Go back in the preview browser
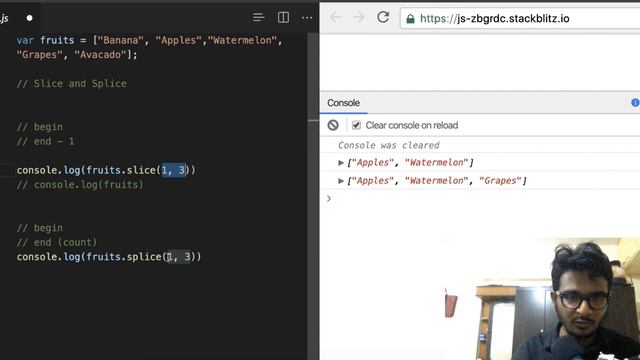 point(335,18)
